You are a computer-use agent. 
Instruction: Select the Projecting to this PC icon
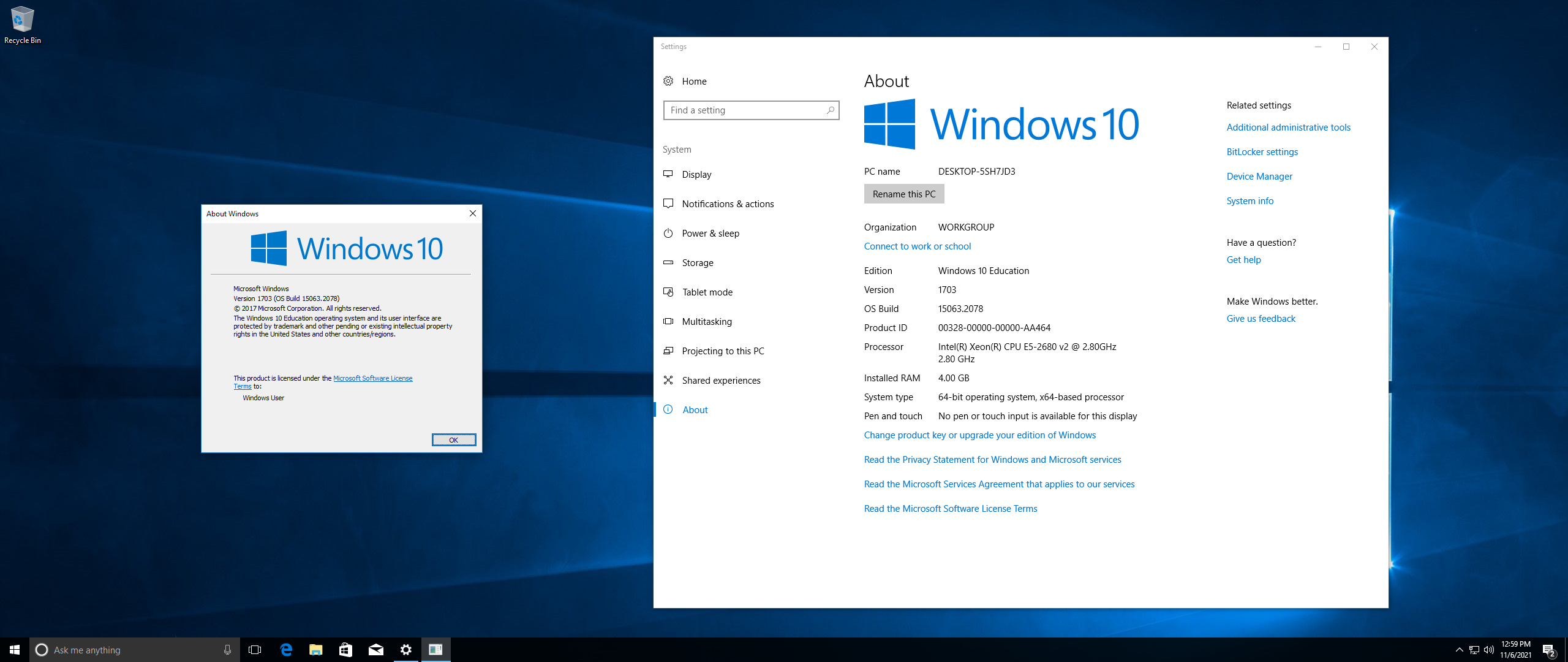point(668,351)
